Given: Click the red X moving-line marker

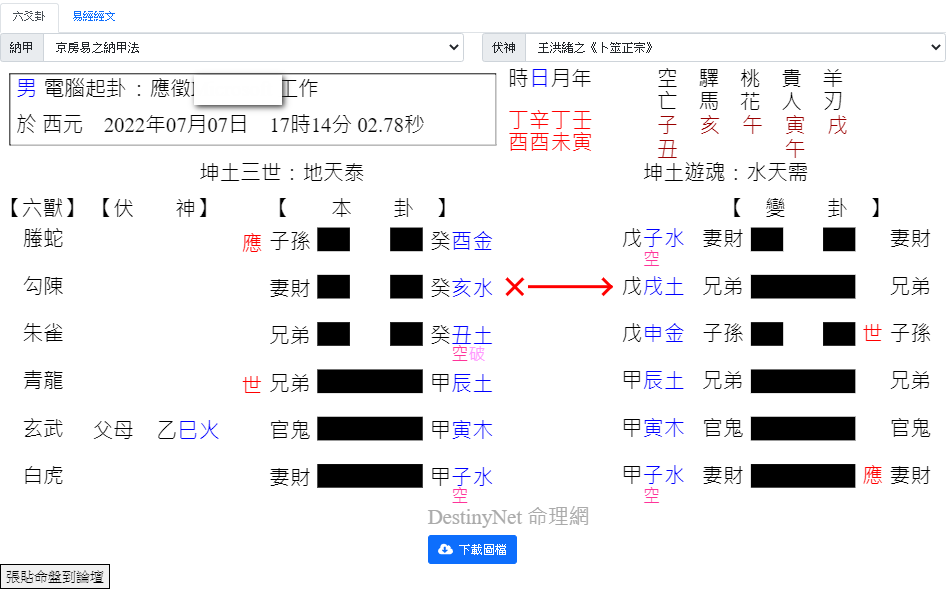Looking at the screenshot, I should tap(514, 288).
